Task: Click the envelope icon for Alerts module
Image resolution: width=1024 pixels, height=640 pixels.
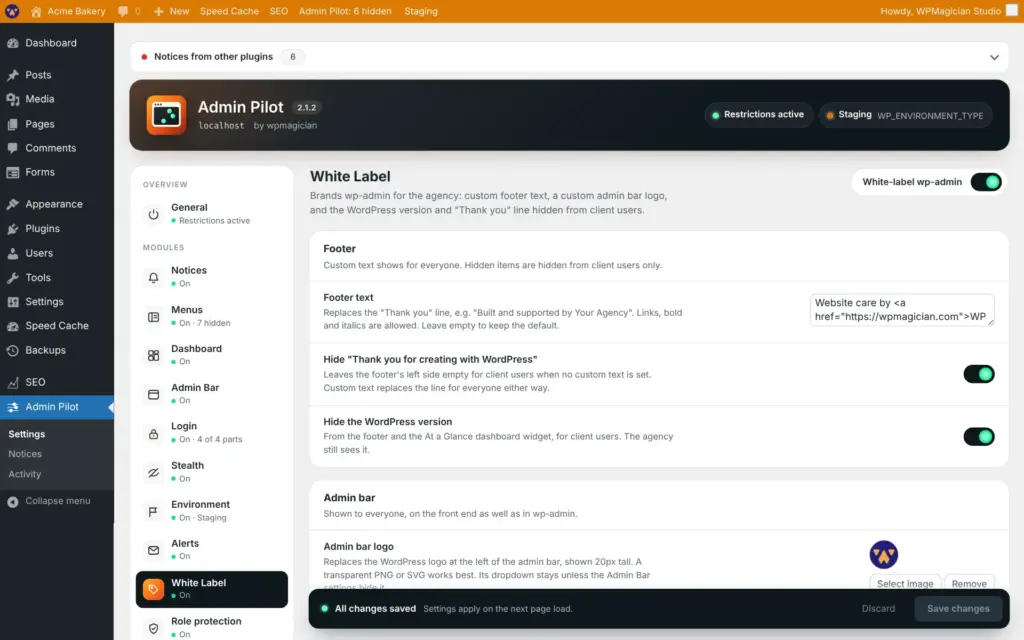Action: tap(153, 551)
